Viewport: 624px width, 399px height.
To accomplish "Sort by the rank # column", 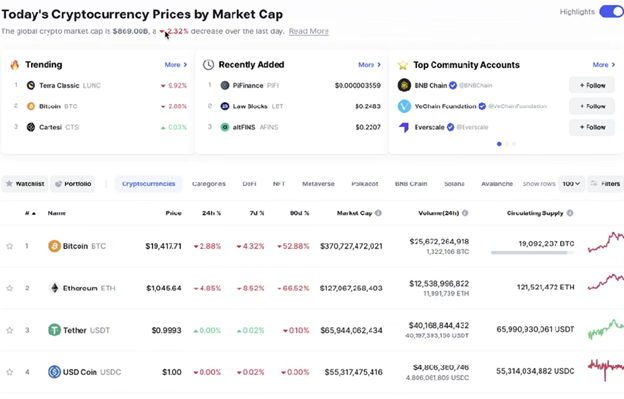I will 30,213.
